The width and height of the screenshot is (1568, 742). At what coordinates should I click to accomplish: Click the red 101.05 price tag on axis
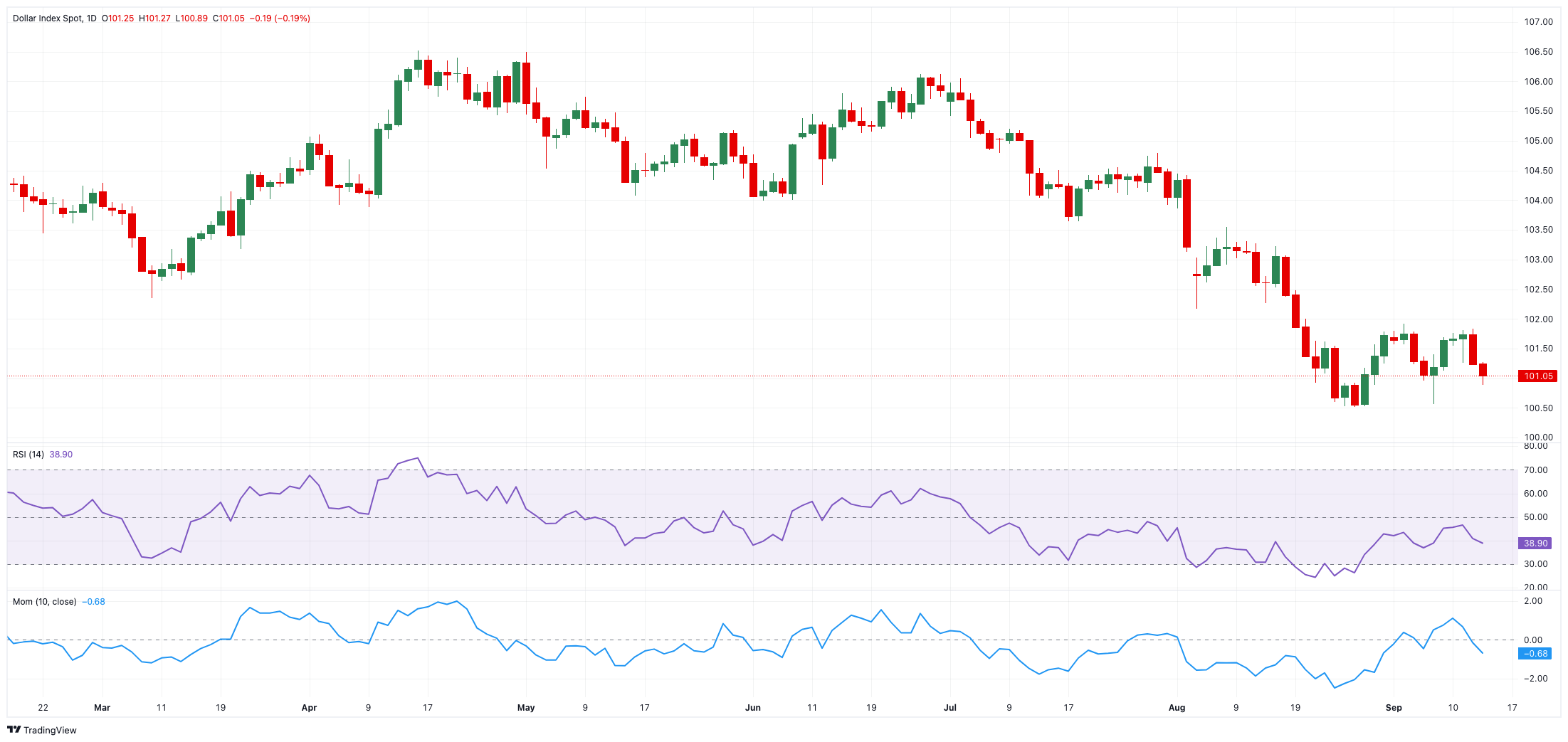[1537, 376]
